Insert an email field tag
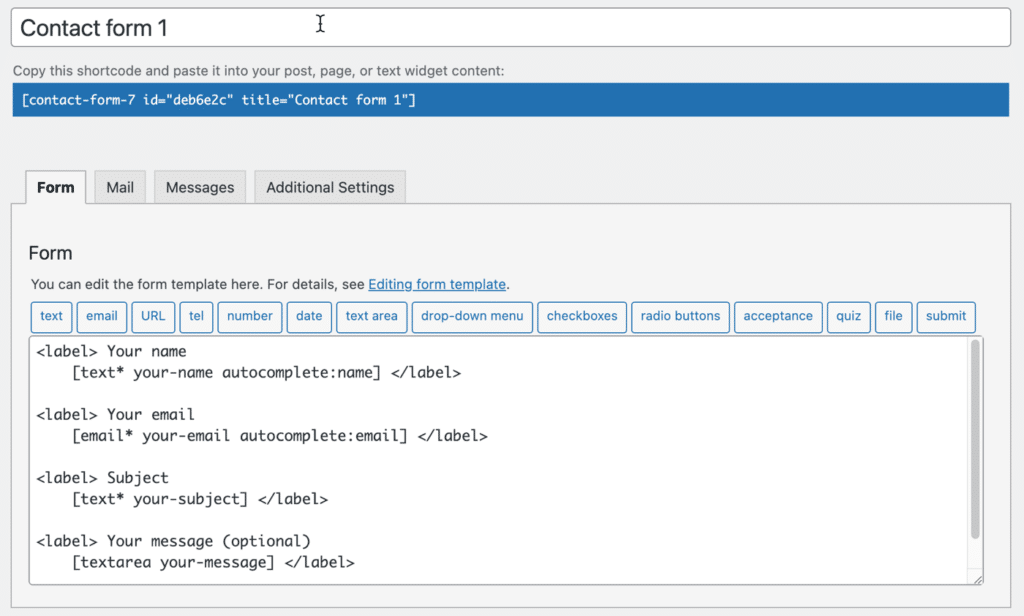 (x=101, y=316)
